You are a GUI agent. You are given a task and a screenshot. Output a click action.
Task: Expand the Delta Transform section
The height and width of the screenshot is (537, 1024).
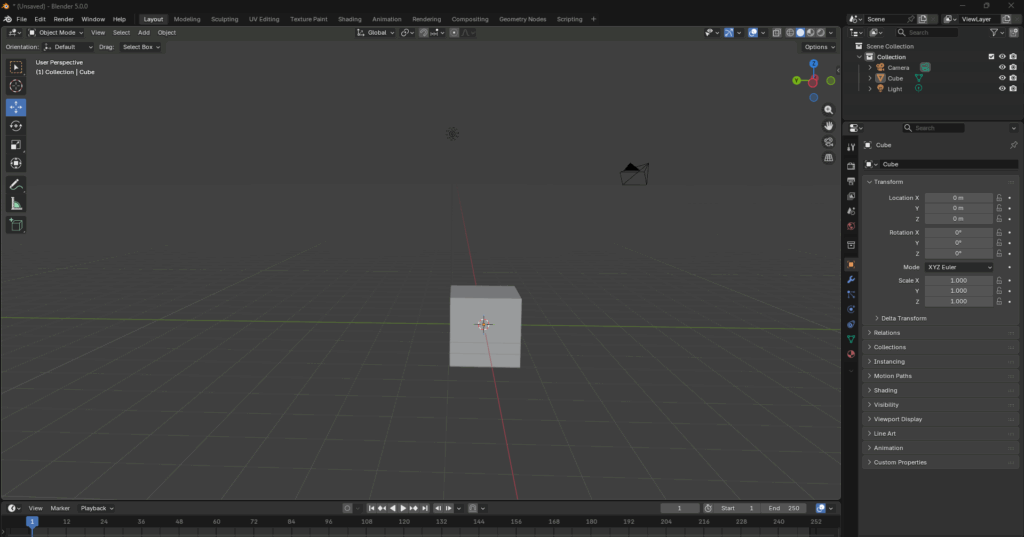pos(903,318)
